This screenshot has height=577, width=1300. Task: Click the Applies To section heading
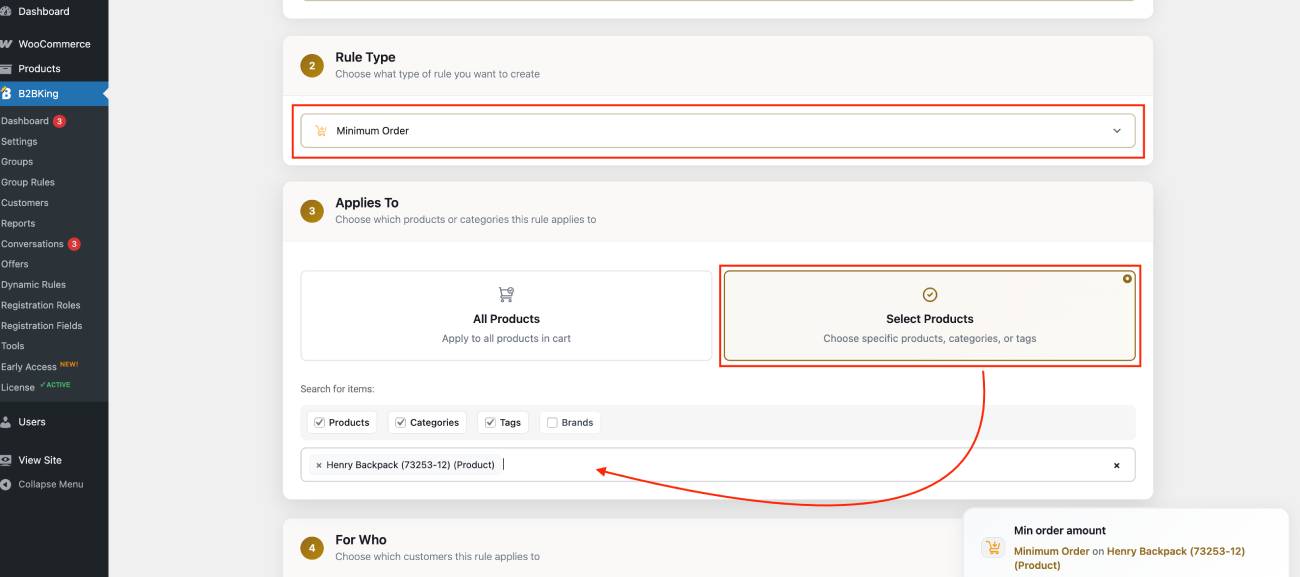pyautogui.click(x=367, y=202)
